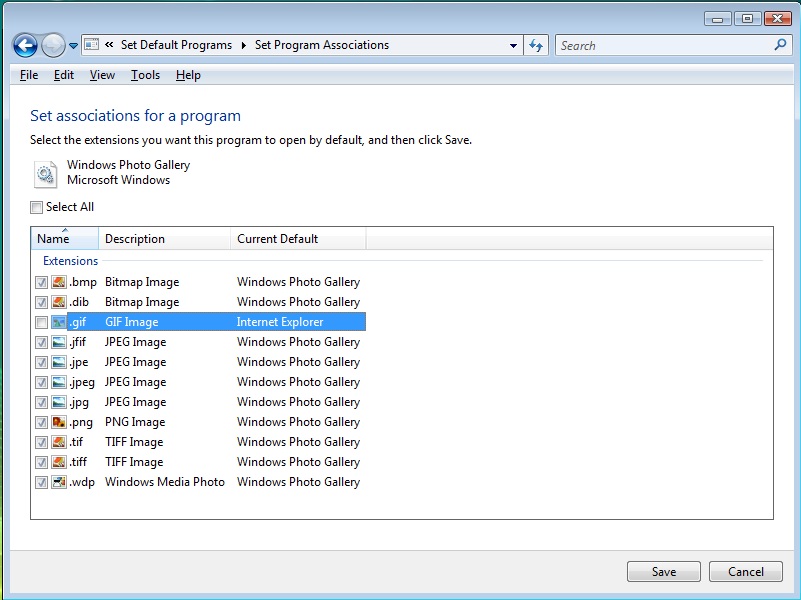Check the .gif extension checkbox
The height and width of the screenshot is (600, 801).
pos(41,322)
